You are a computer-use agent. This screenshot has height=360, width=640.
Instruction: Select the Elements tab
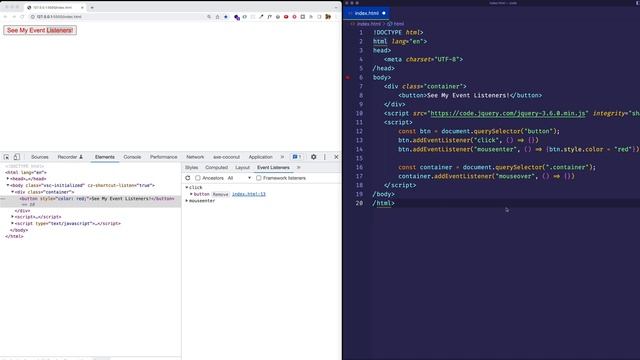[105, 157]
